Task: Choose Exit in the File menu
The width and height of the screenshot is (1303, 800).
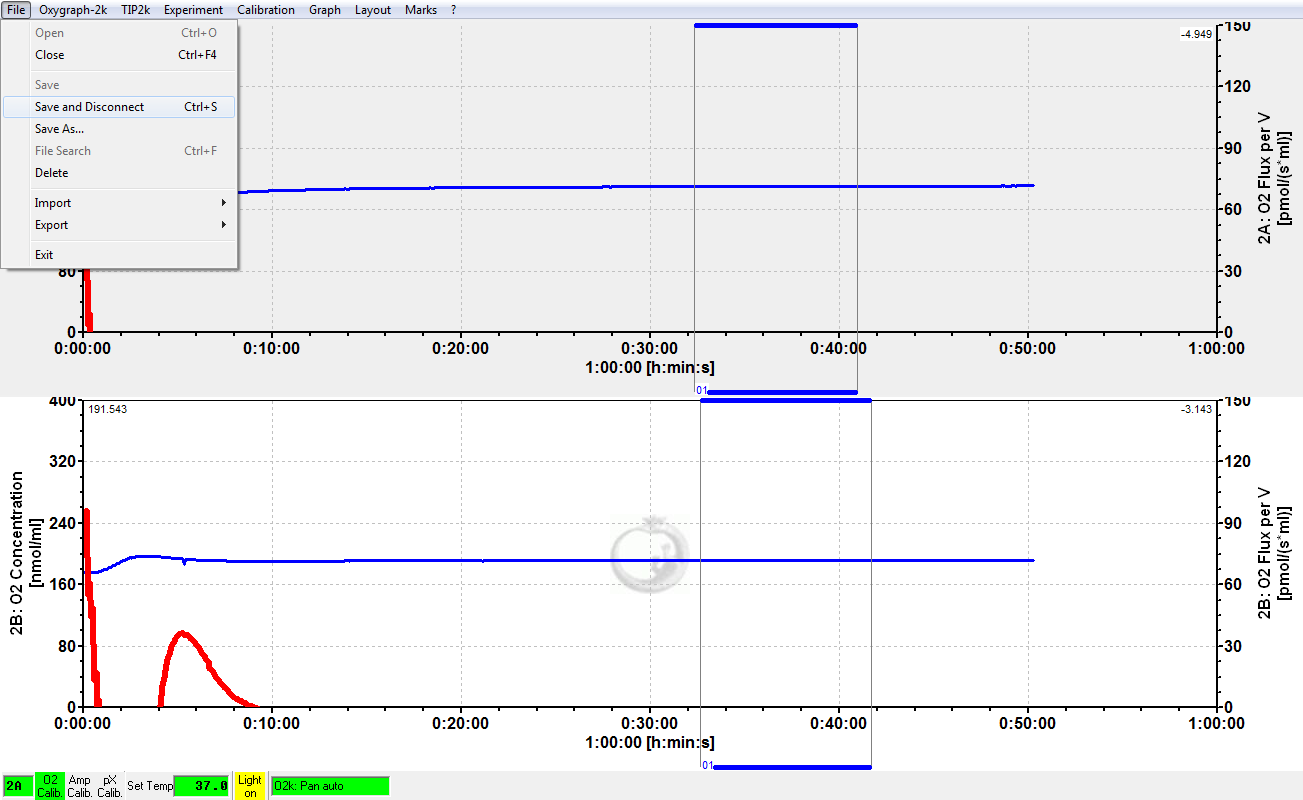Action: (x=119, y=255)
